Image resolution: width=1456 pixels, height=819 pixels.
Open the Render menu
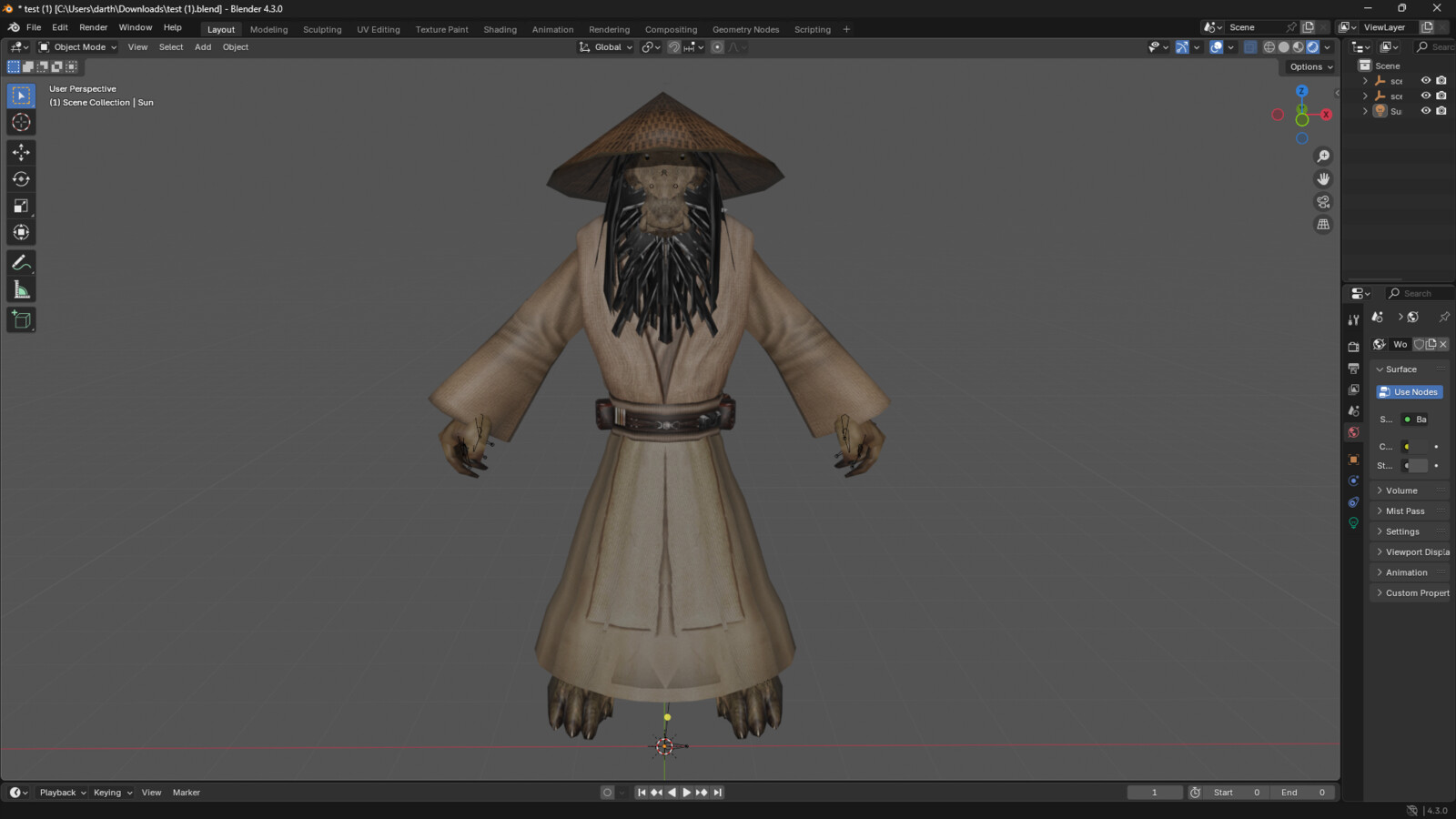94,27
